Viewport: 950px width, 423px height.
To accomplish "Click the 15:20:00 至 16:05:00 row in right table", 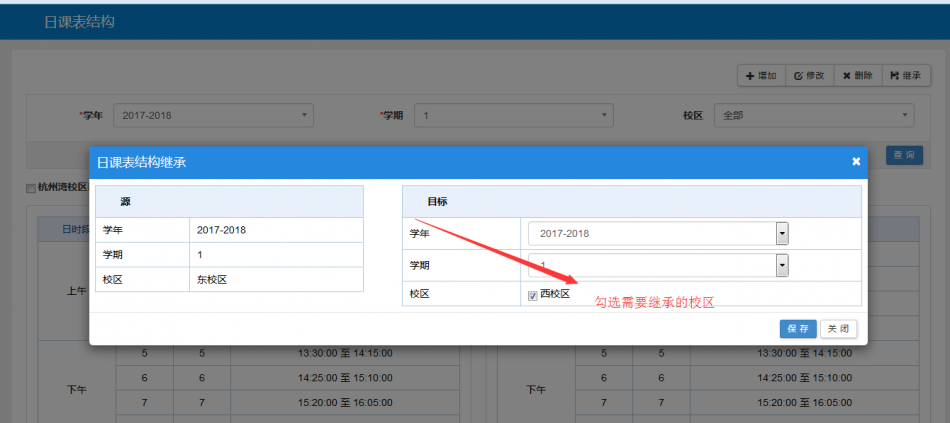I will [x=805, y=401].
